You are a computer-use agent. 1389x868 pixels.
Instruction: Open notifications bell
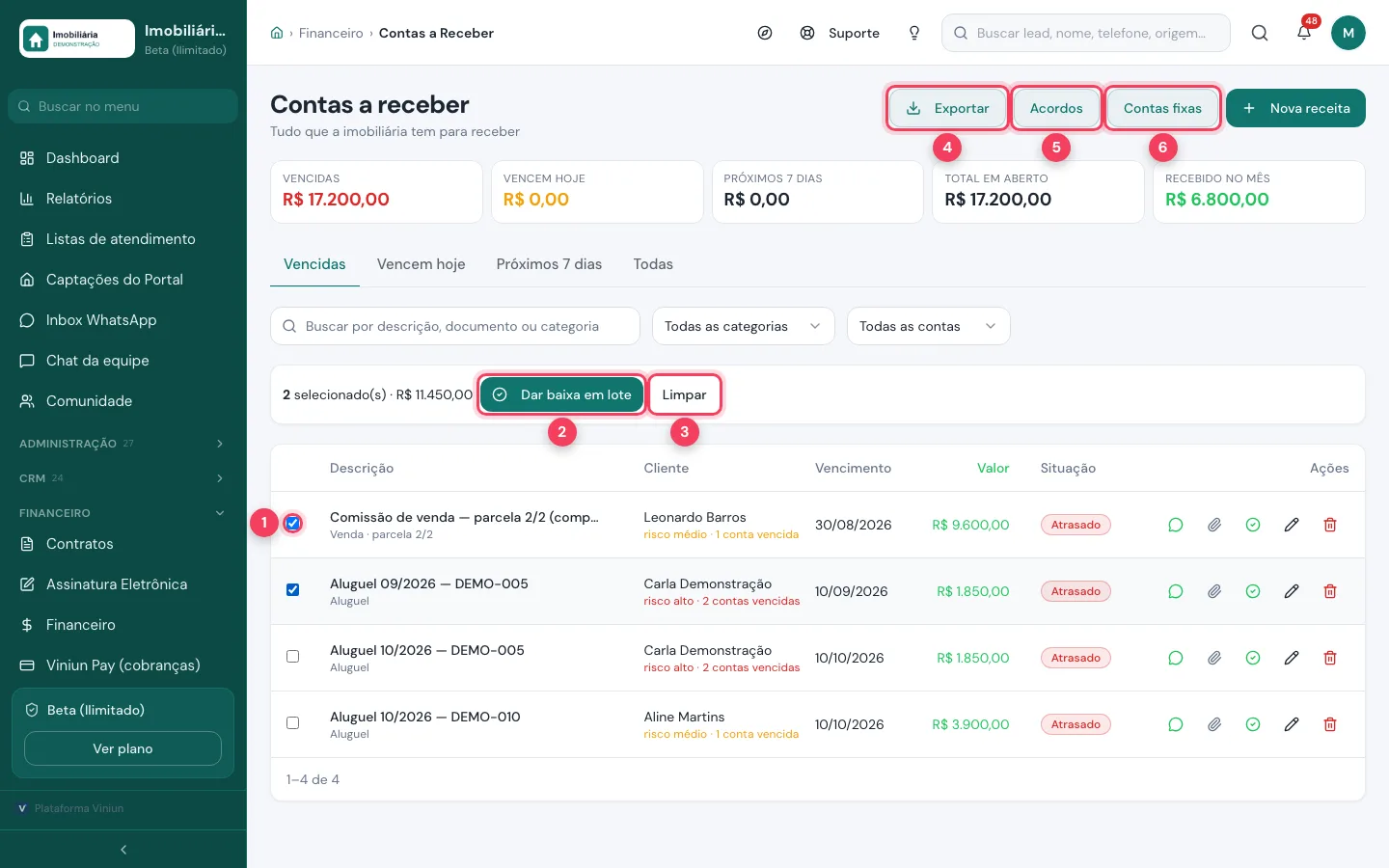1304,33
